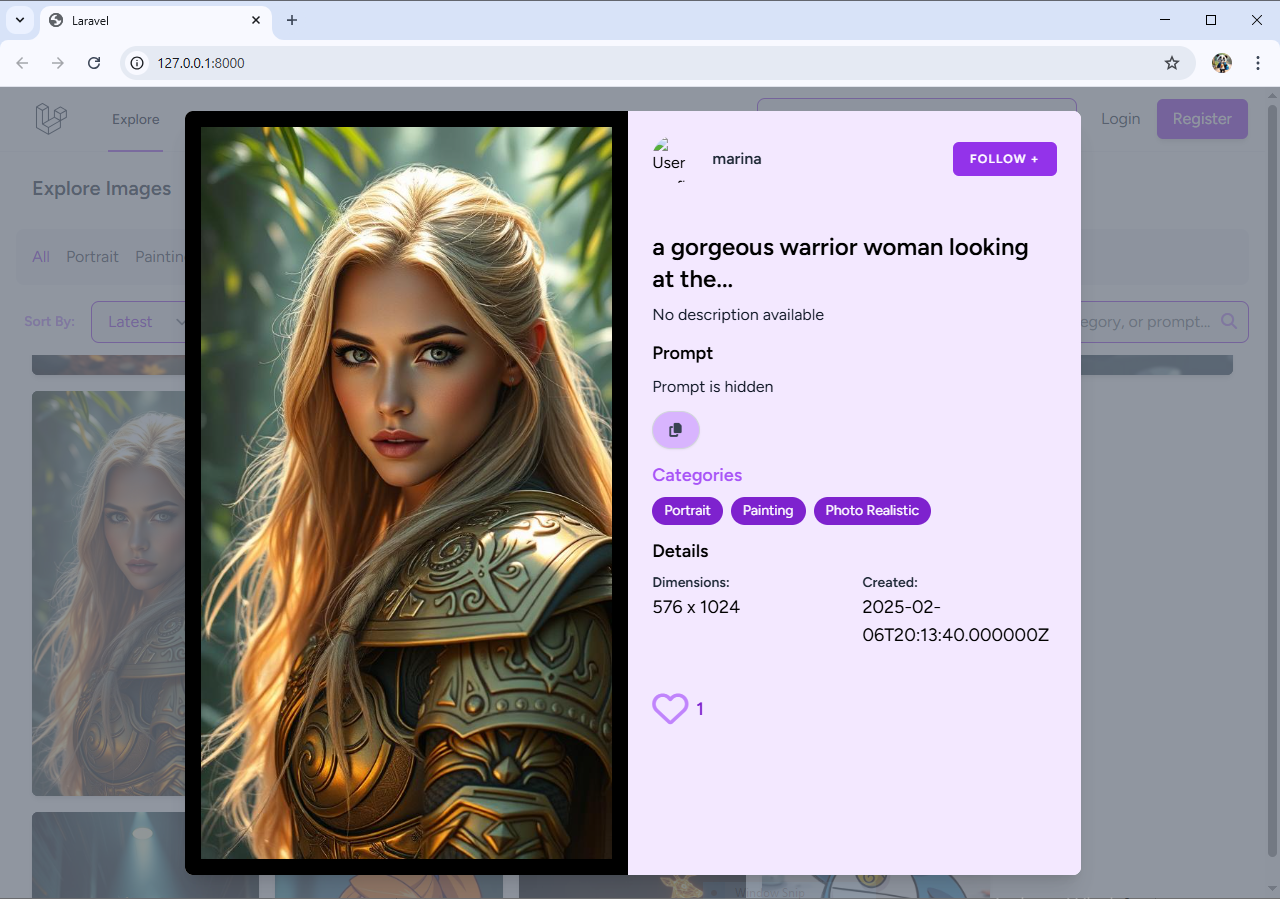Click the page reload icon
This screenshot has height=899, width=1280.
point(94,62)
